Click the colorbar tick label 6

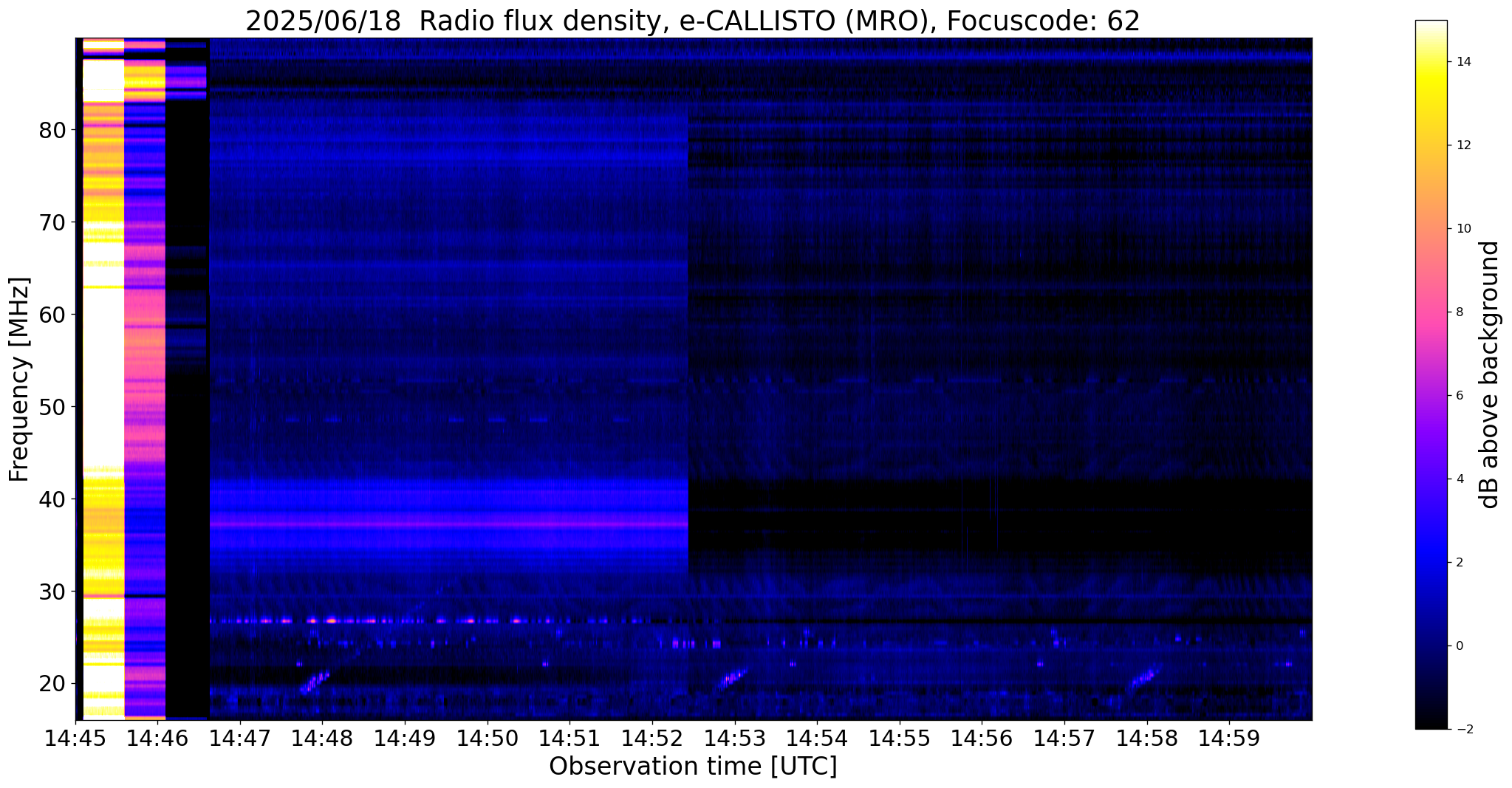[1459, 396]
